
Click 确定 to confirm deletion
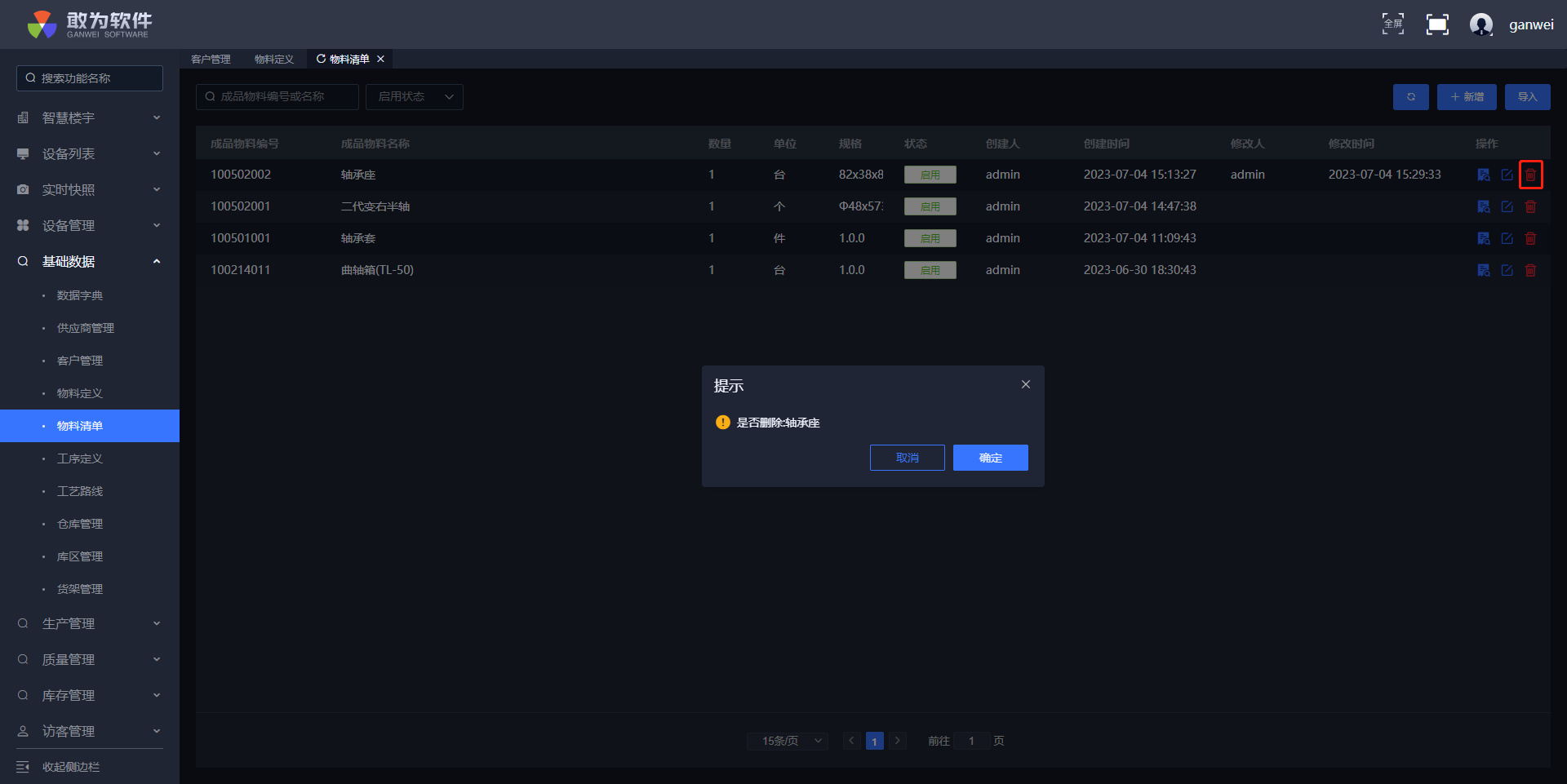point(990,458)
